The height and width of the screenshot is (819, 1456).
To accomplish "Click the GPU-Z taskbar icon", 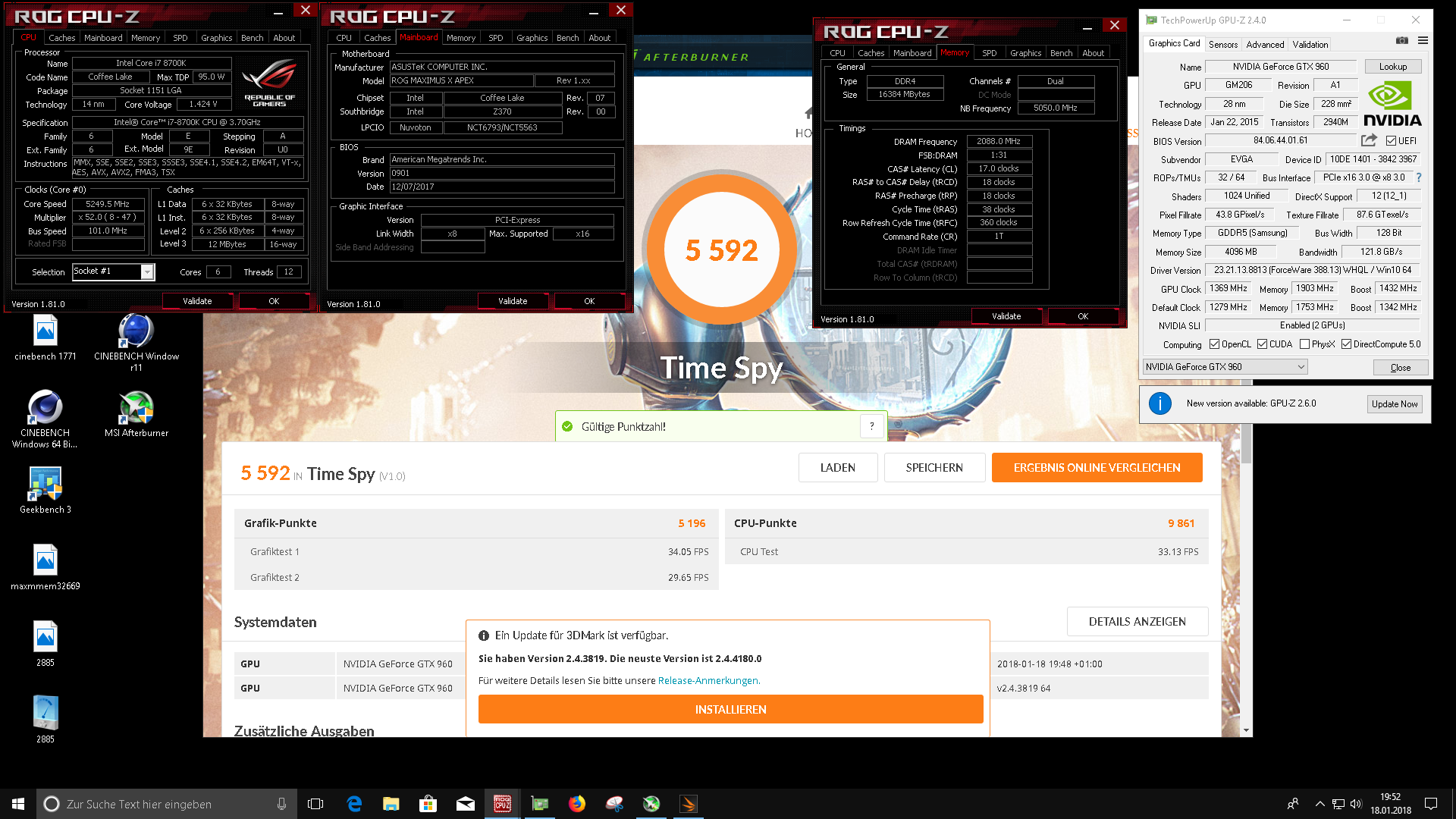I will pyautogui.click(x=540, y=804).
